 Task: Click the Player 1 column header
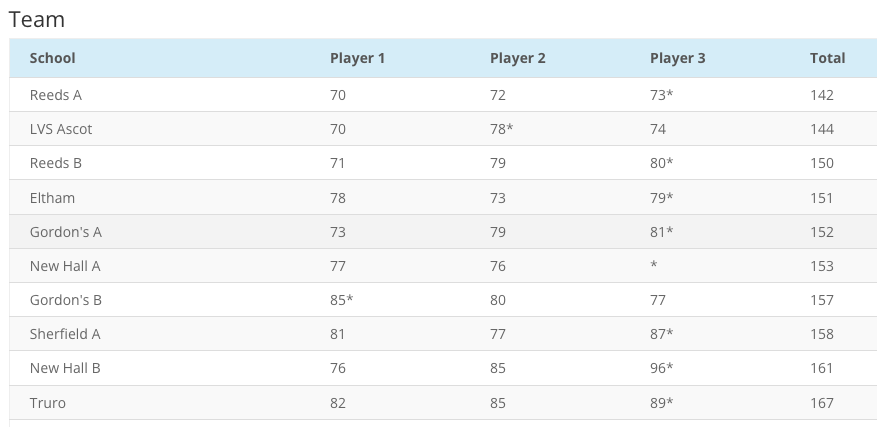(357, 58)
